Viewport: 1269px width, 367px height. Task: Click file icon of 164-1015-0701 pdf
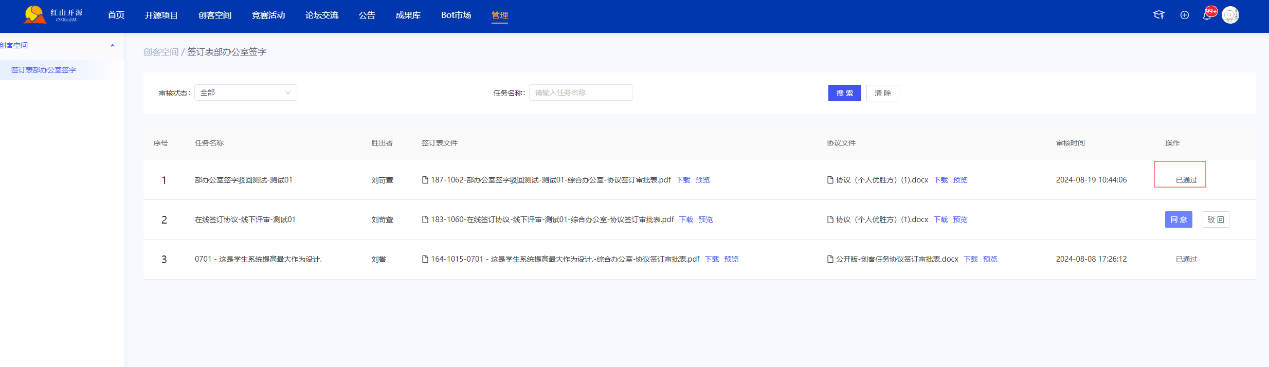(x=425, y=258)
